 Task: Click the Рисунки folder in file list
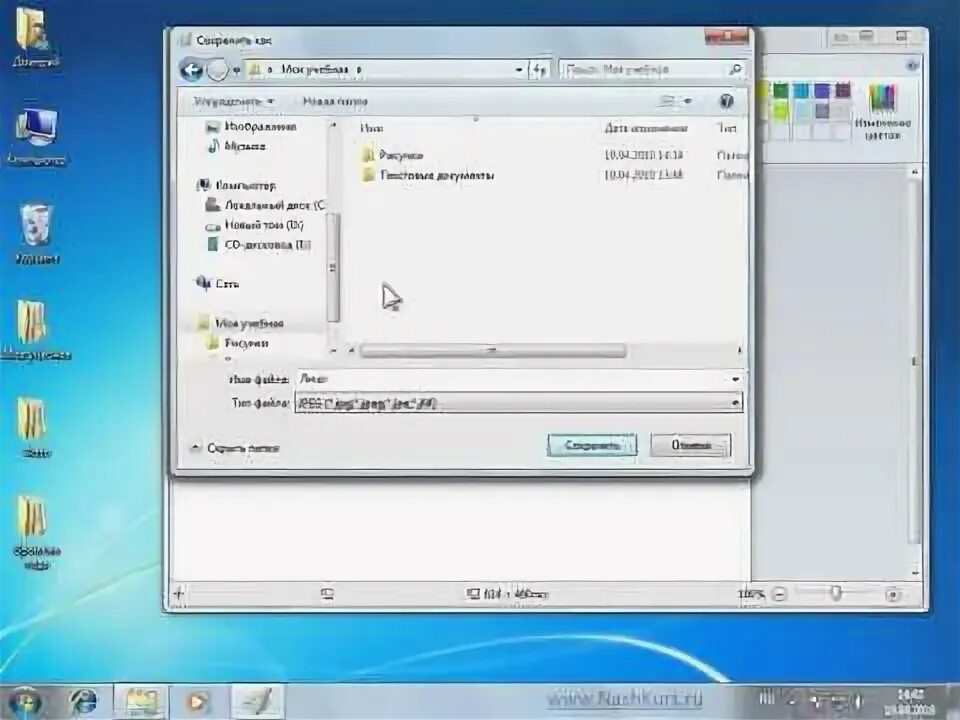pyautogui.click(x=392, y=156)
